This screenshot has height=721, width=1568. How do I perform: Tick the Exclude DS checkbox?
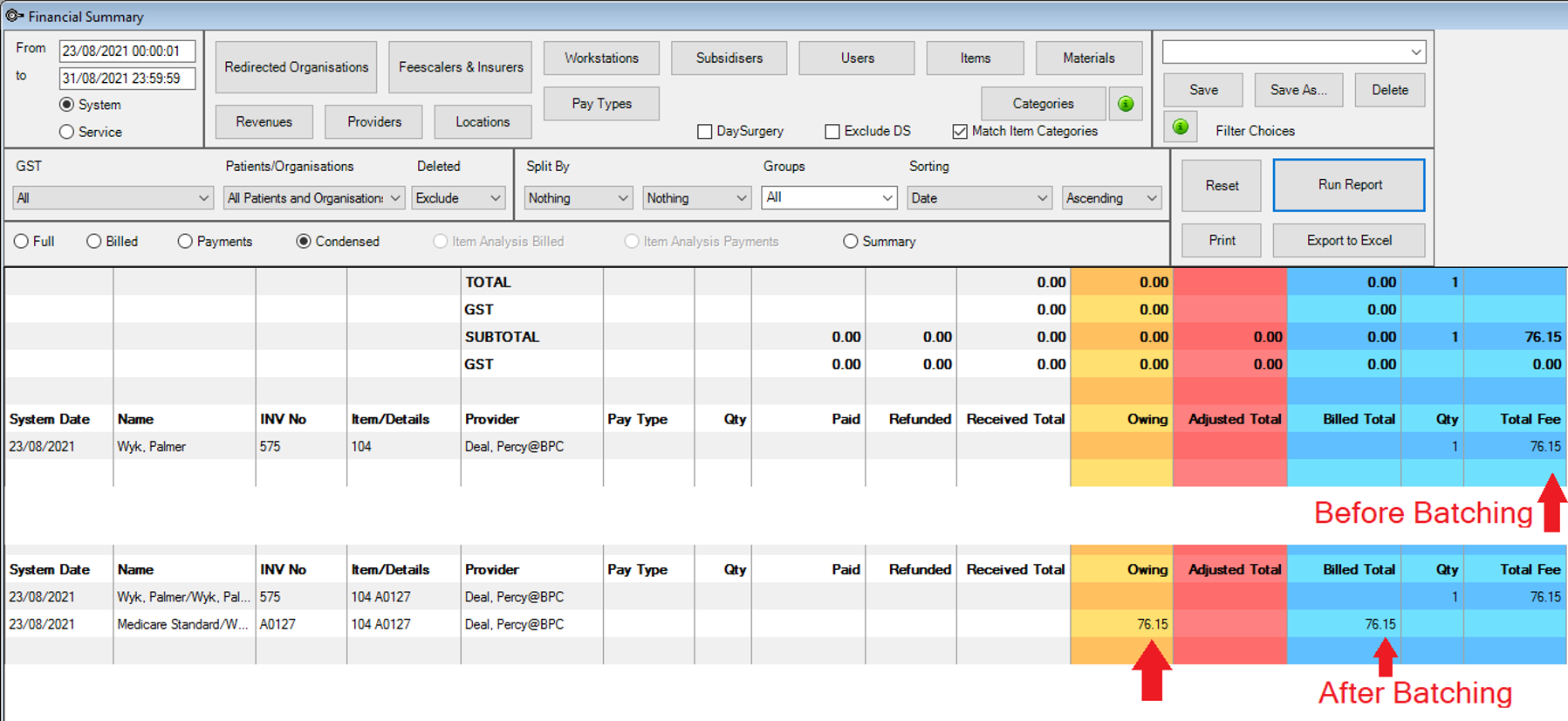pos(832,132)
